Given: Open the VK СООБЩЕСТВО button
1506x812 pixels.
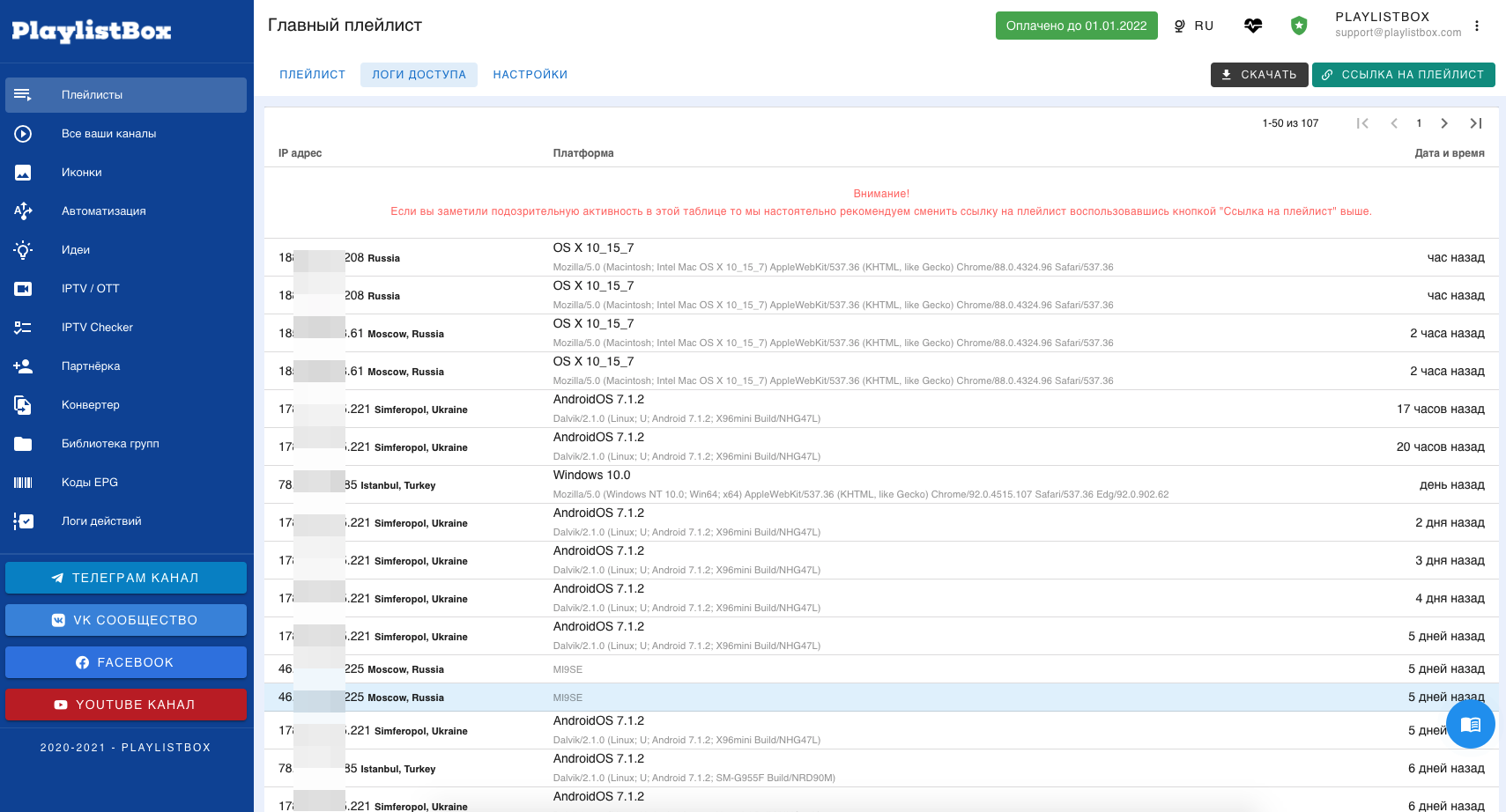Looking at the screenshot, I should click(x=126, y=620).
